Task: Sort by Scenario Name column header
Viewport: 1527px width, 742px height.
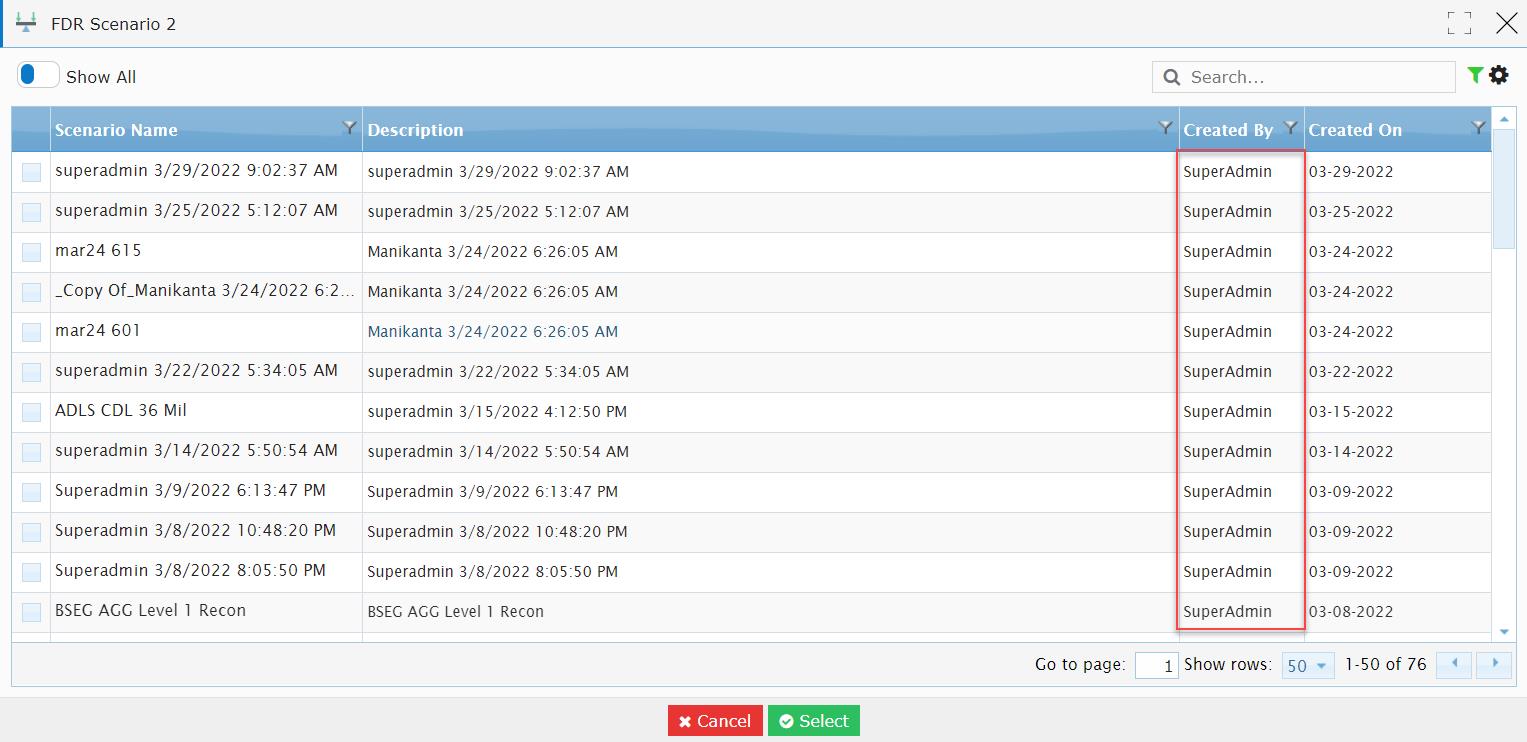Action: coord(116,130)
